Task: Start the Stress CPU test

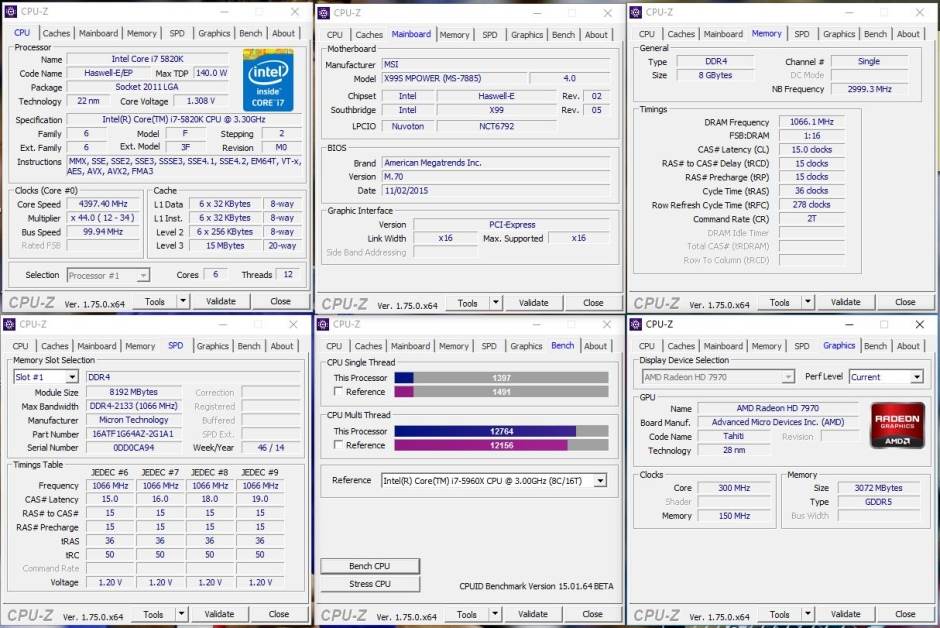Action: tap(369, 584)
